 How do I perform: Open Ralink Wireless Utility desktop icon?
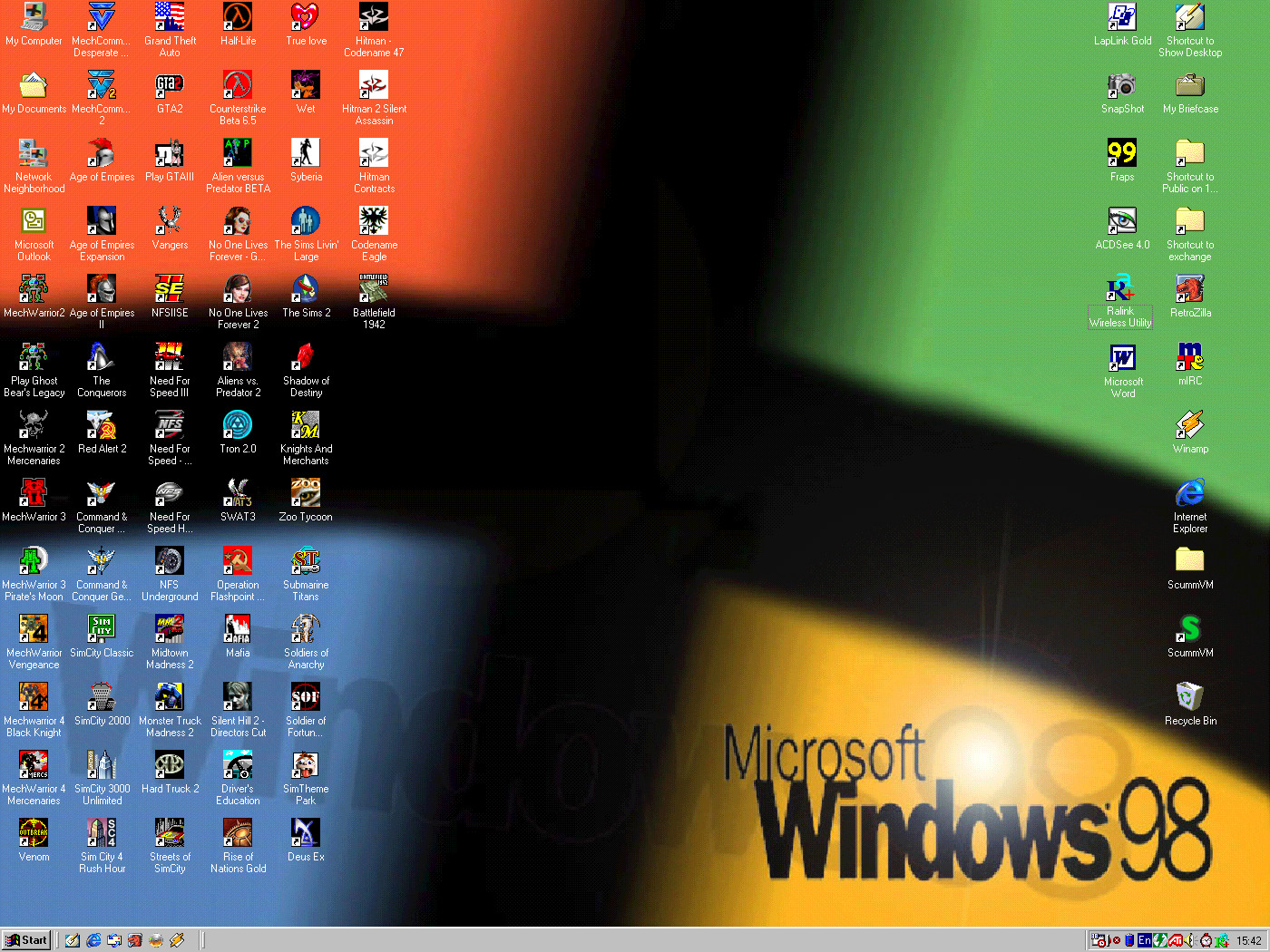pyautogui.click(x=1120, y=302)
